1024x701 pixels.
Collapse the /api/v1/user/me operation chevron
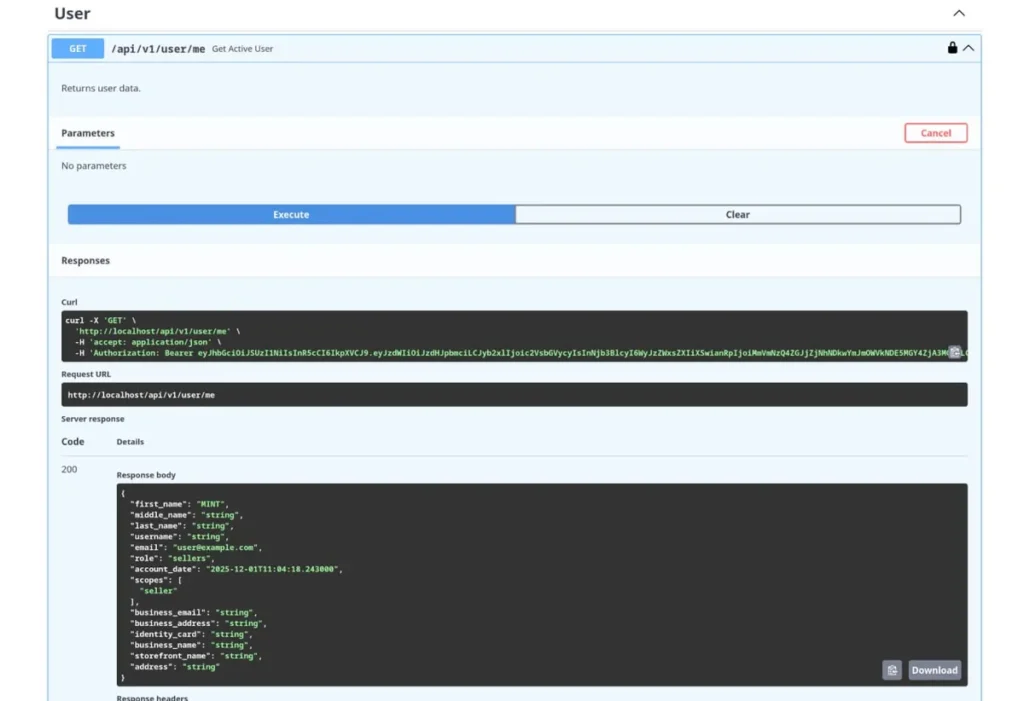pyautogui.click(x=969, y=48)
